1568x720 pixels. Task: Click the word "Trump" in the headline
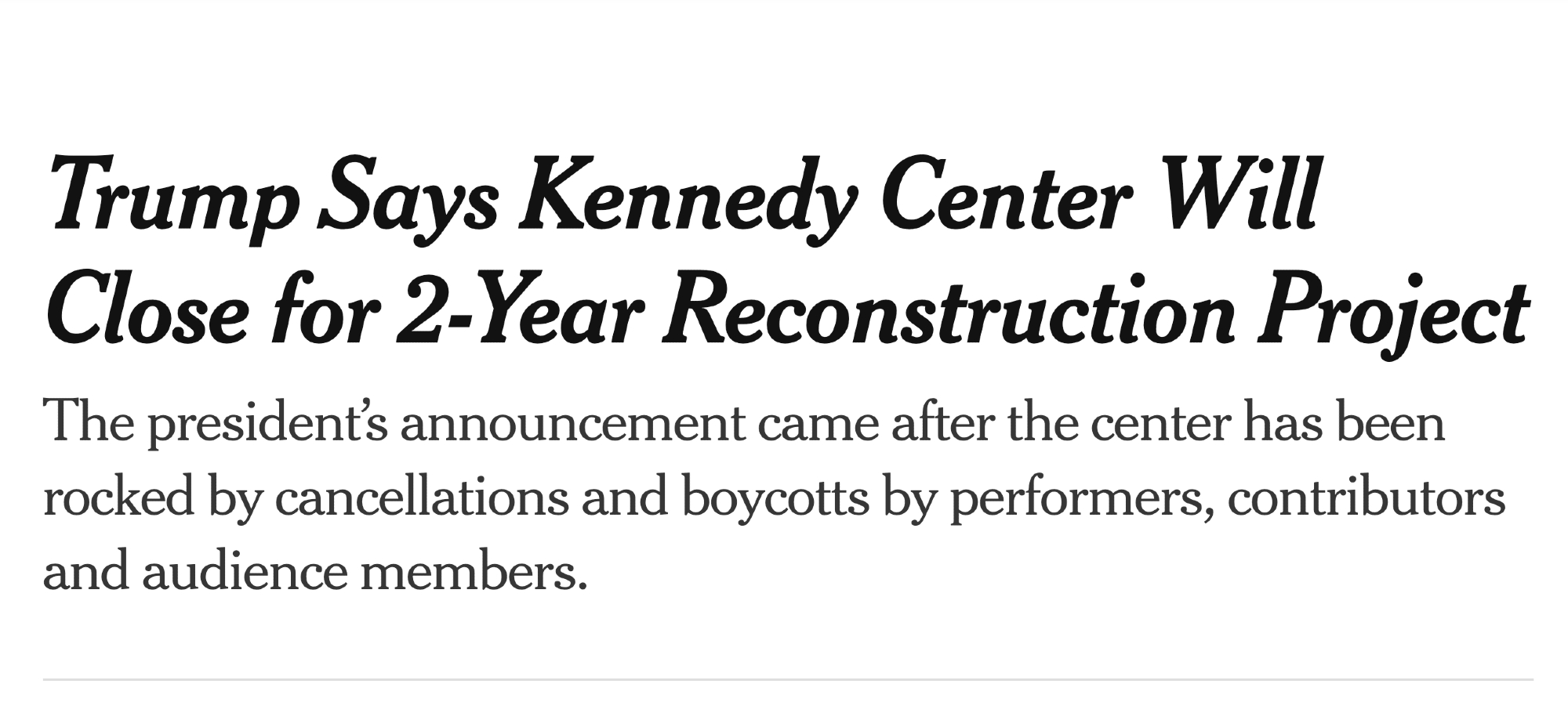point(174,196)
